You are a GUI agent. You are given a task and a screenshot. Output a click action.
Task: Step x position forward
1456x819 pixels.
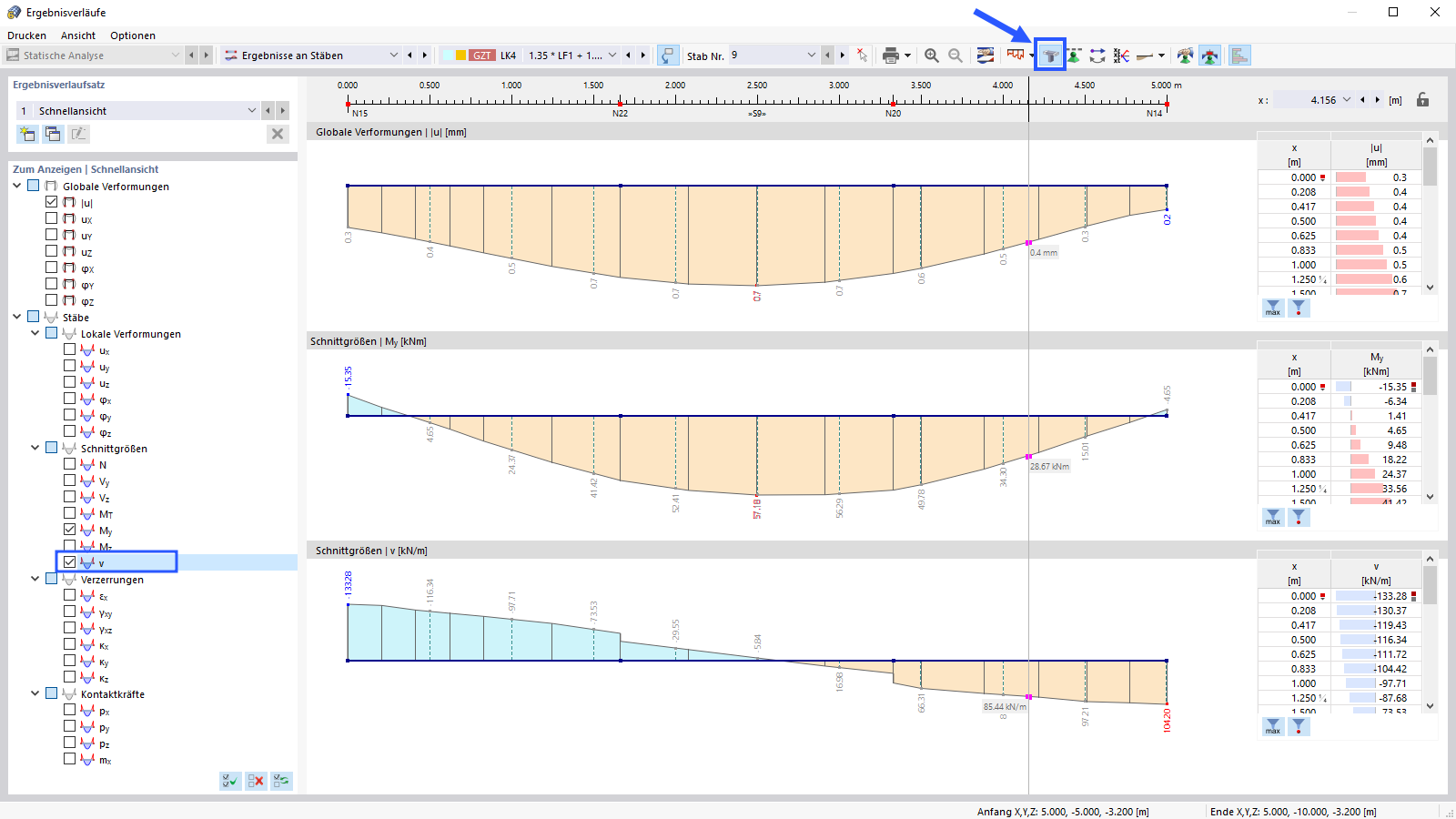click(1378, 100)
